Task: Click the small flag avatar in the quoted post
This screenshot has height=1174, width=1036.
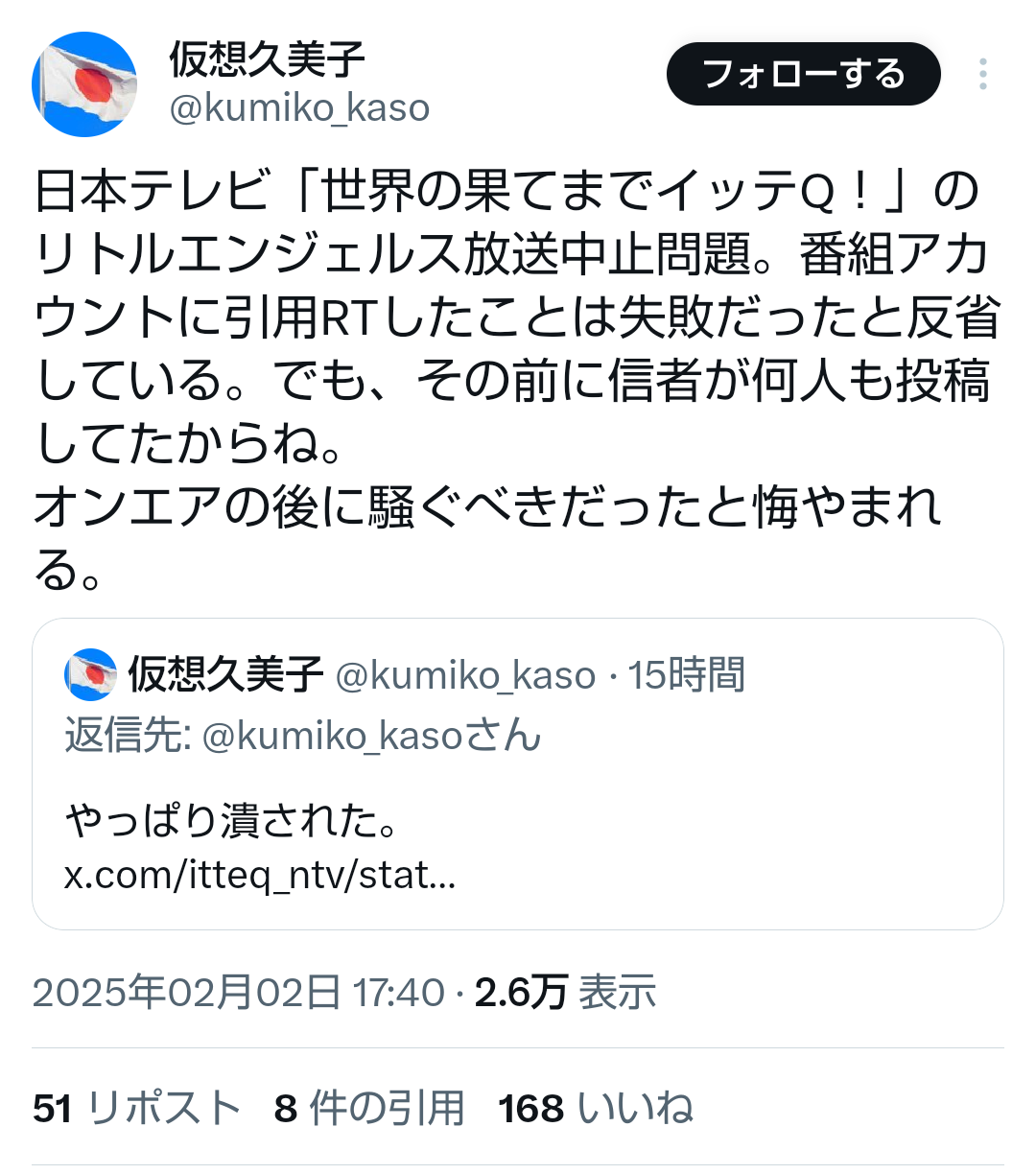Action: 90,674
